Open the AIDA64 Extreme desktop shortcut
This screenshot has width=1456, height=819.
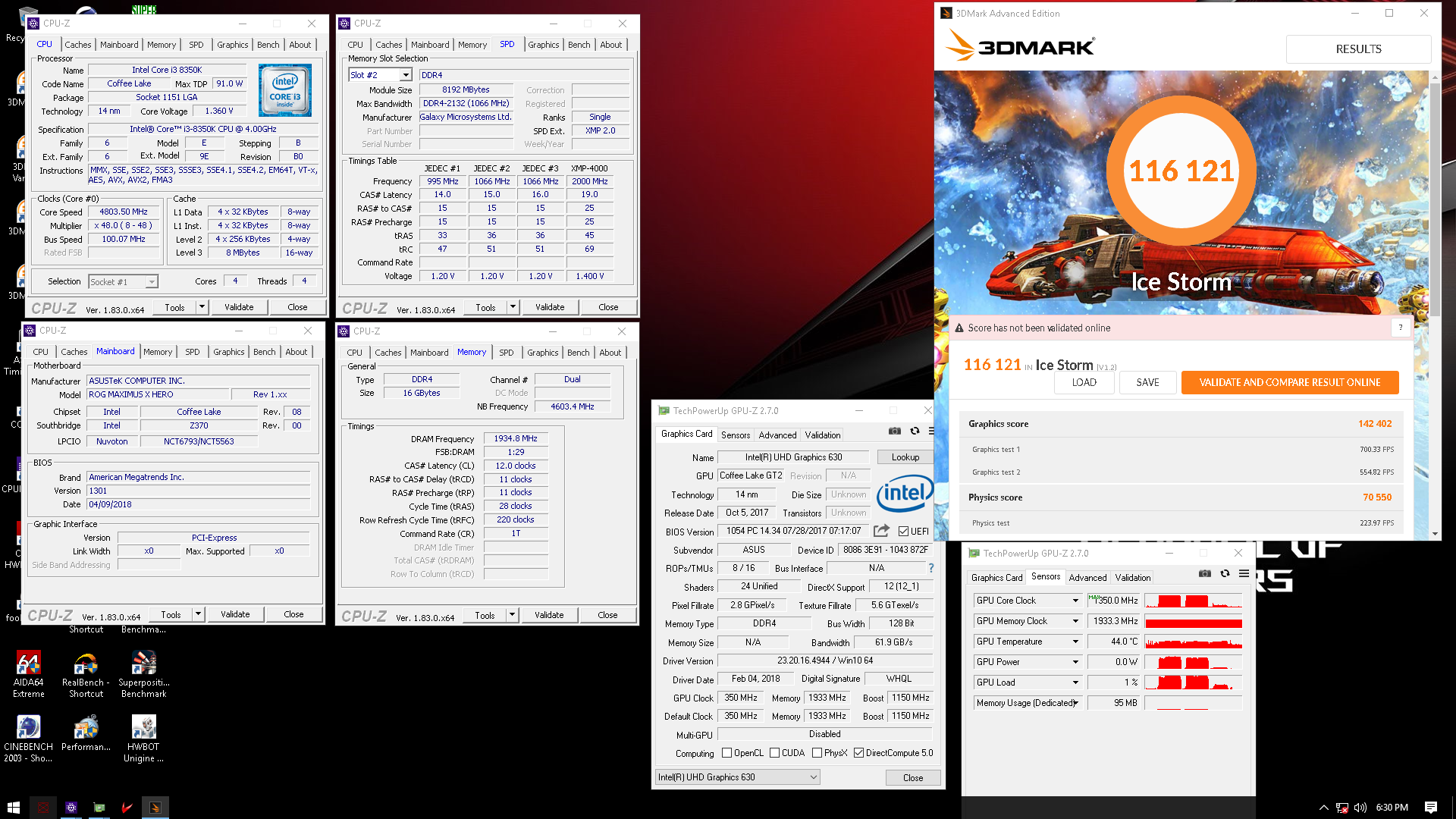click(28, 675)
